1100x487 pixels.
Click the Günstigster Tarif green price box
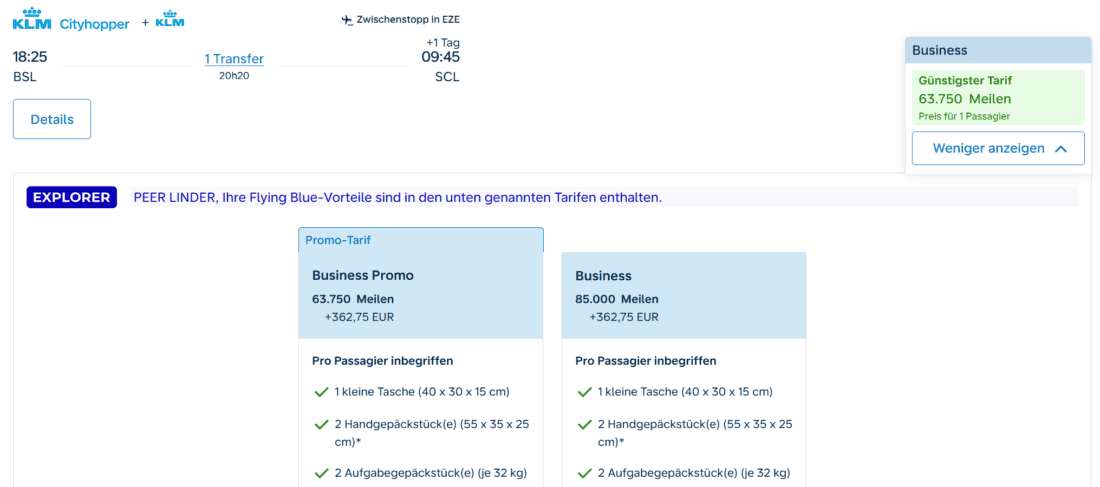coord(998,98)
